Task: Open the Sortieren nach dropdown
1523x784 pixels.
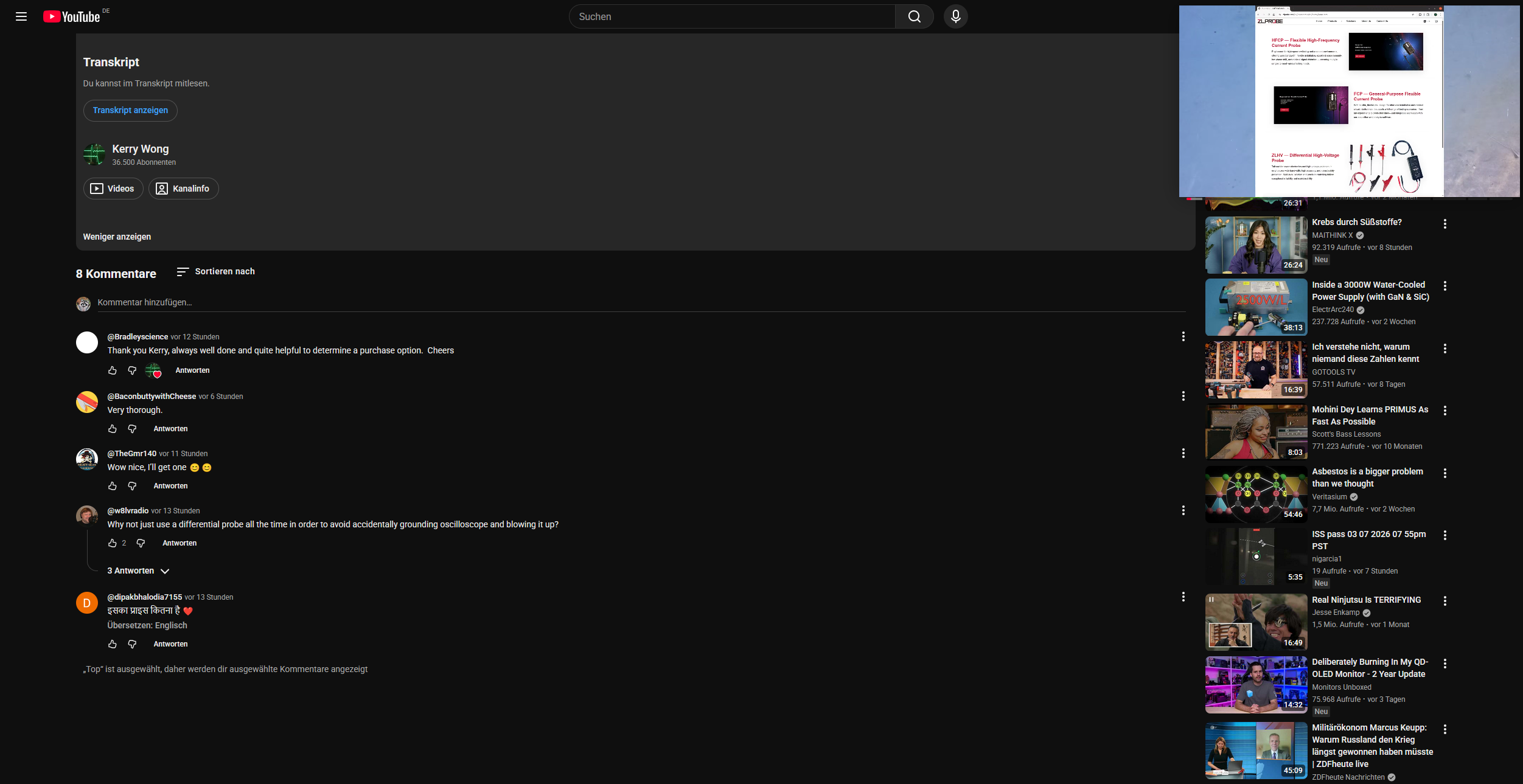Action: 216,272
